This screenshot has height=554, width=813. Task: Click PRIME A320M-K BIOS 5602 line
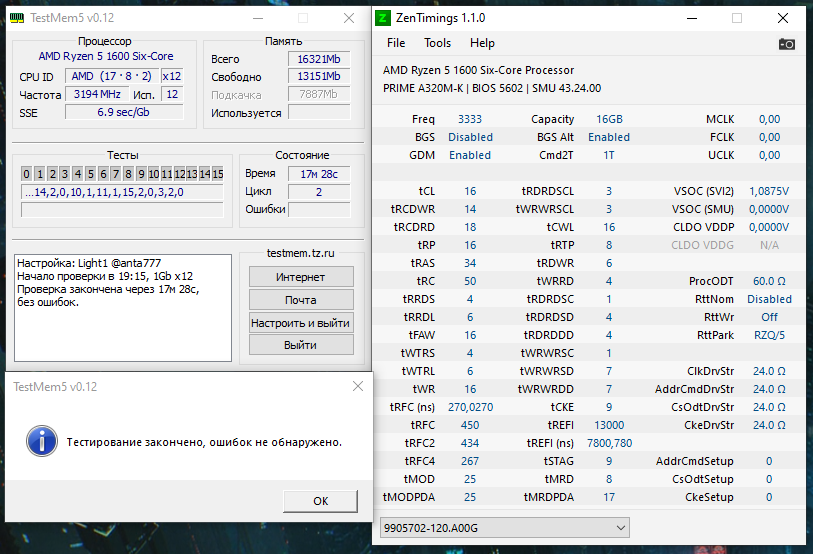(492, 88)
